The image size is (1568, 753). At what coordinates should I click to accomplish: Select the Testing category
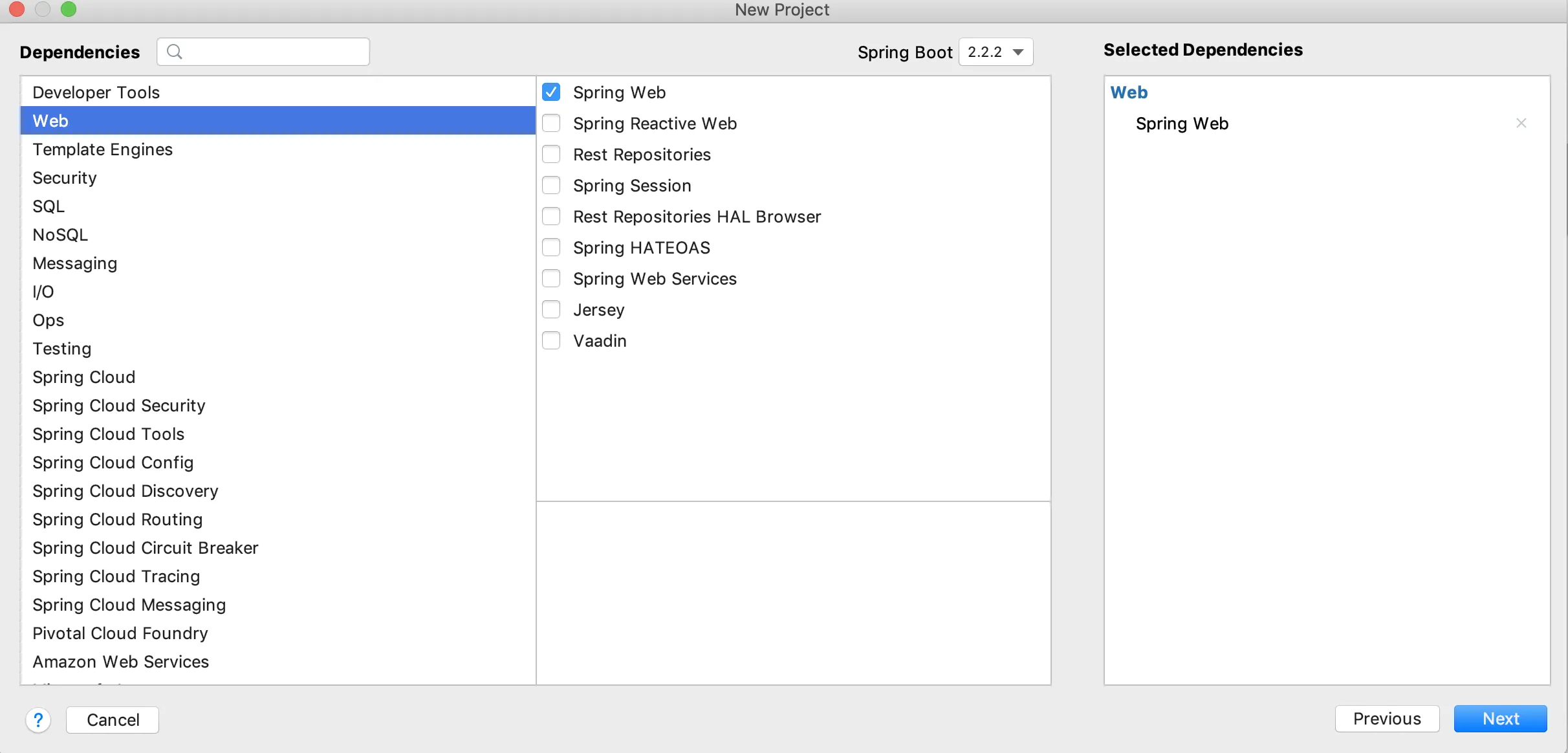pos(278,349)
